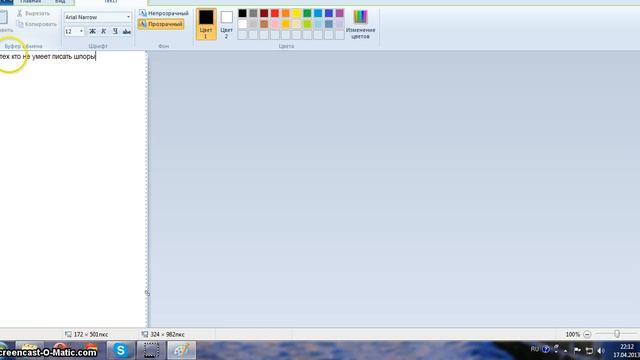Open Изменение цветов color editor

click(x=360, y=24)
